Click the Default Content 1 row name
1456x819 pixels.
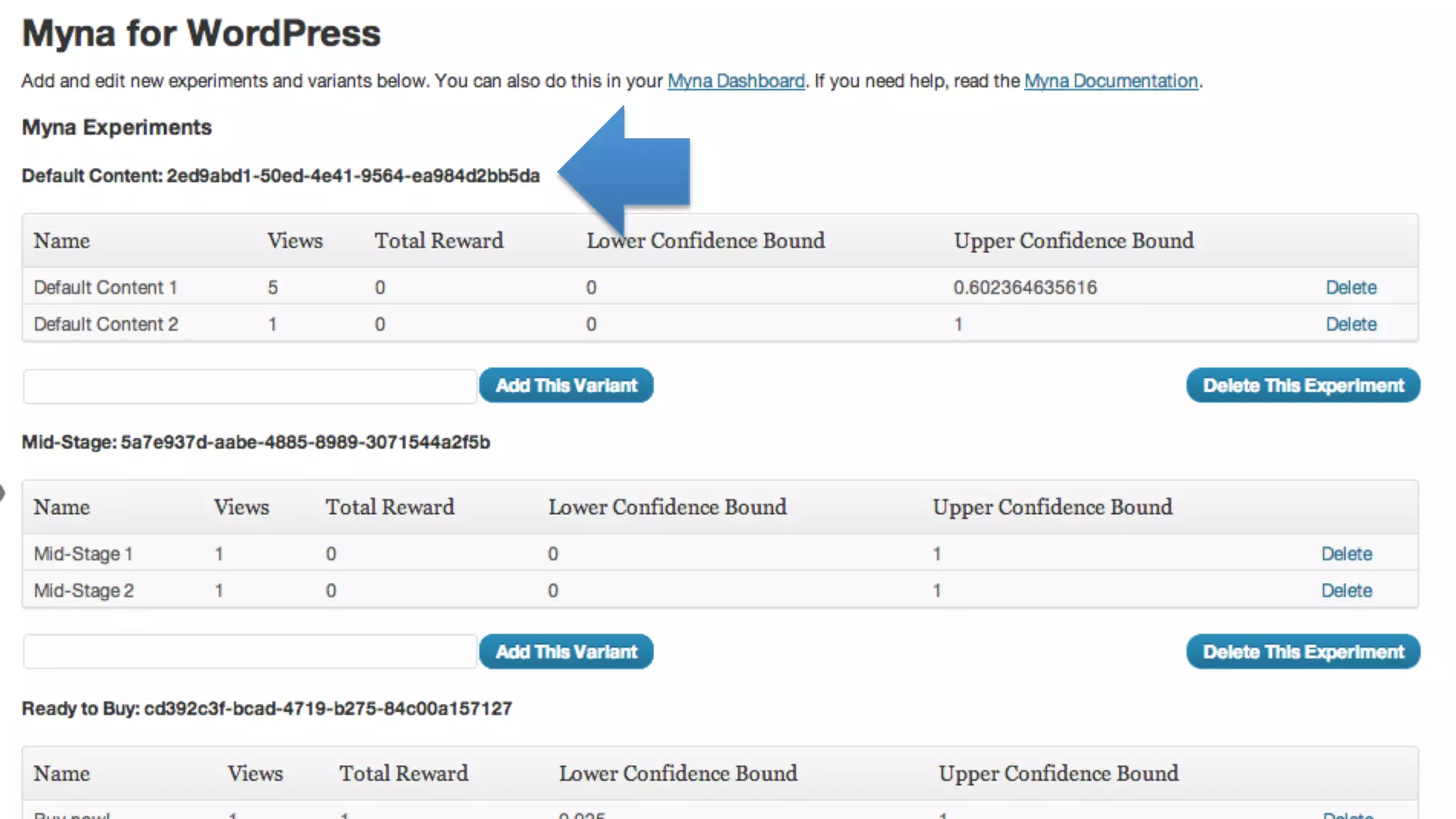pyautogui.click(x=105, y=287)
